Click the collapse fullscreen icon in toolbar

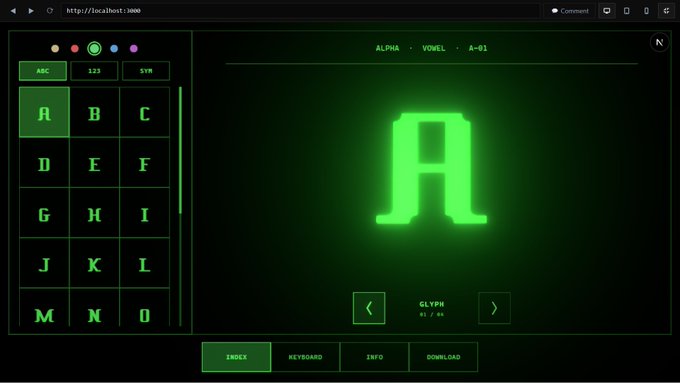[666, 11]
